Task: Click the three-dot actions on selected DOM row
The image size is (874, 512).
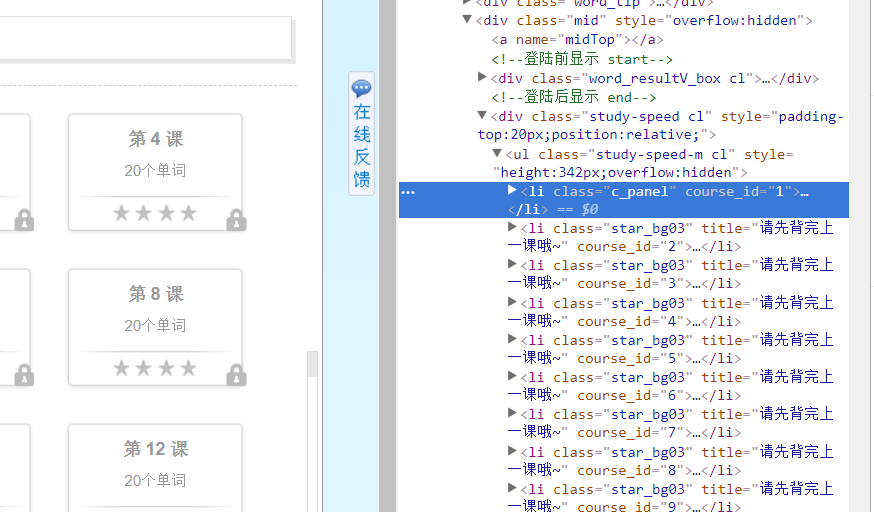Action: [x=408, y=193]
